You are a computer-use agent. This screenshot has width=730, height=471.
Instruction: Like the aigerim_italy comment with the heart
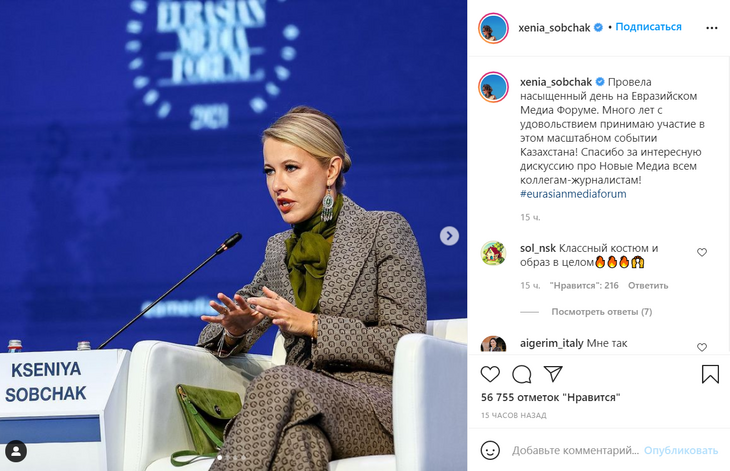point(702,347)
